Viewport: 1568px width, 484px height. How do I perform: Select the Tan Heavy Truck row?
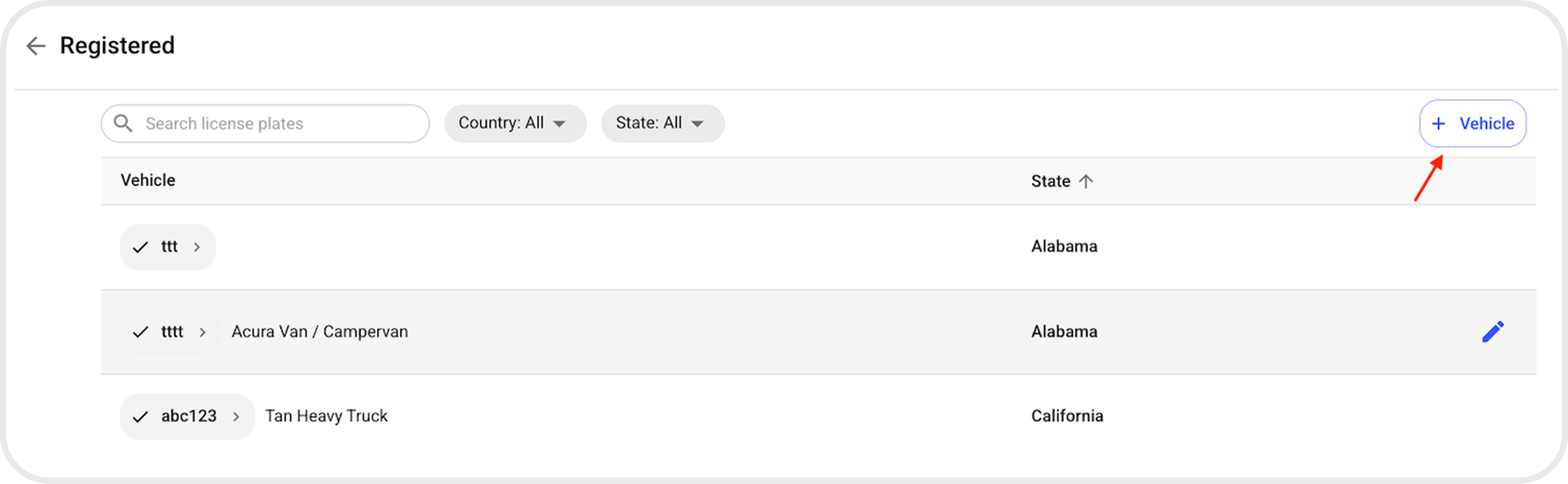tap(819, 416)
